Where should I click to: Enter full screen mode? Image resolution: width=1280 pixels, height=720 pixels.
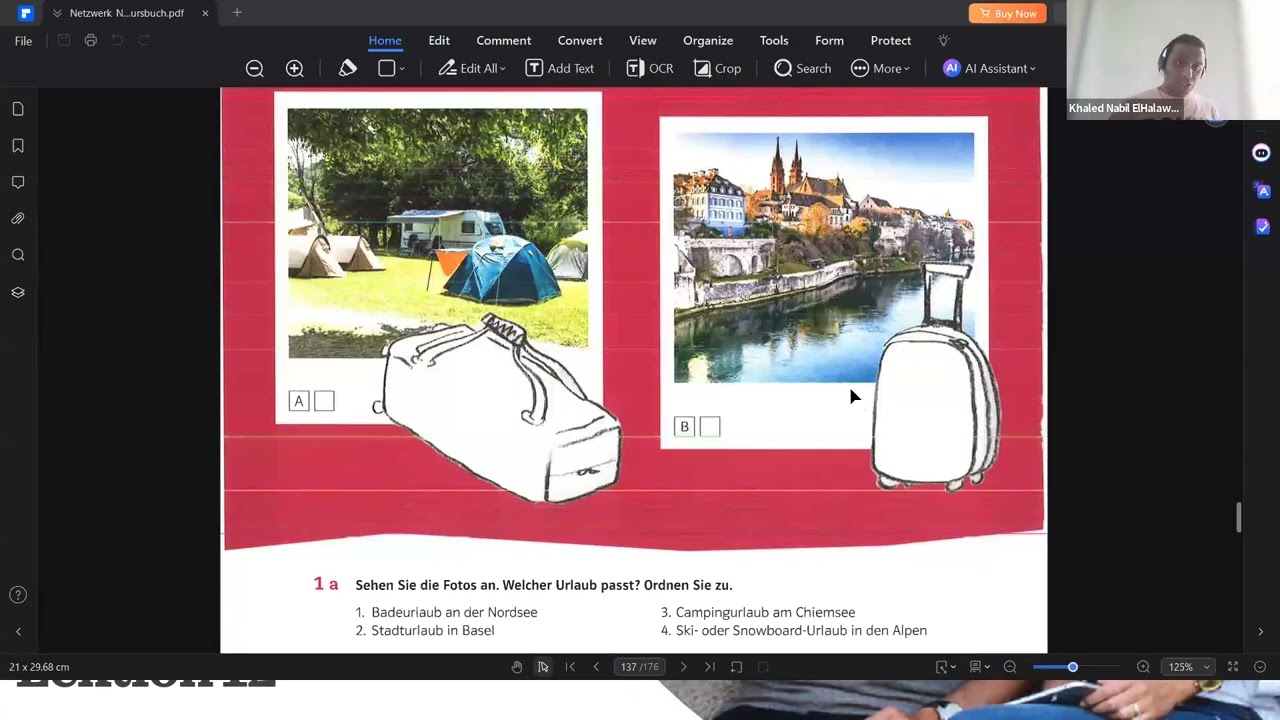tap(1233, 667)
